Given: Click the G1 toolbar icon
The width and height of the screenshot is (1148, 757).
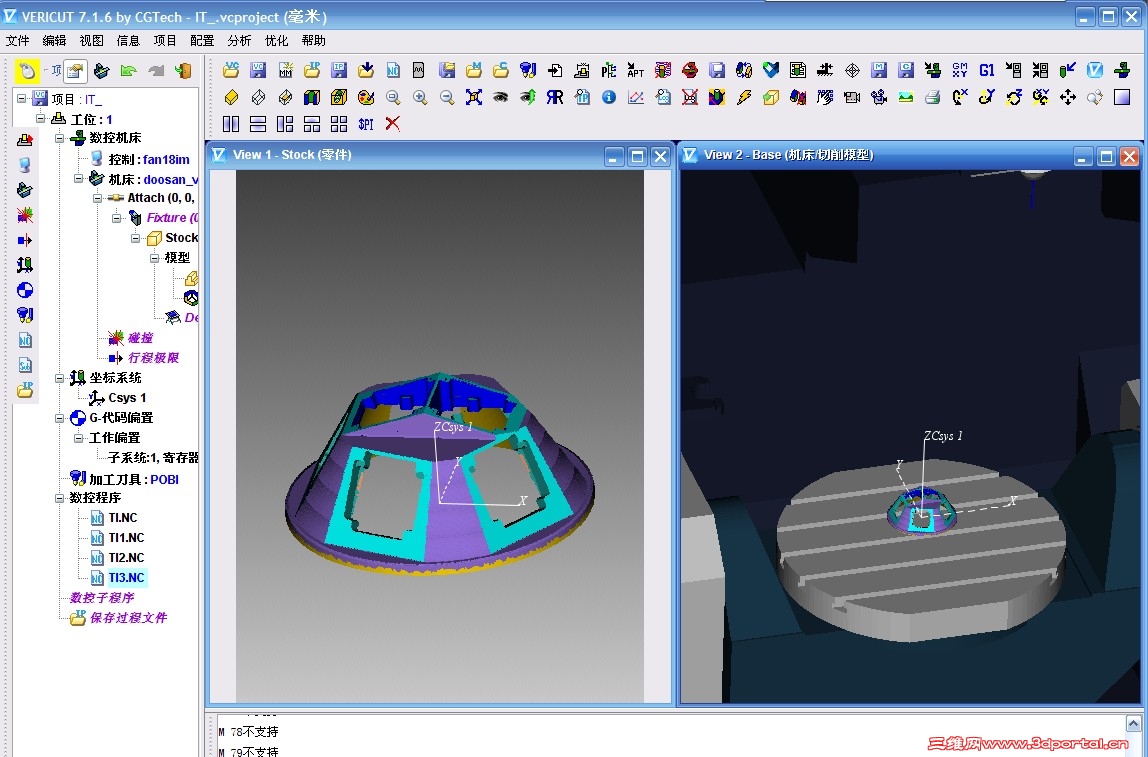Looking at the screenshot, I should click(x=987, y=70).
